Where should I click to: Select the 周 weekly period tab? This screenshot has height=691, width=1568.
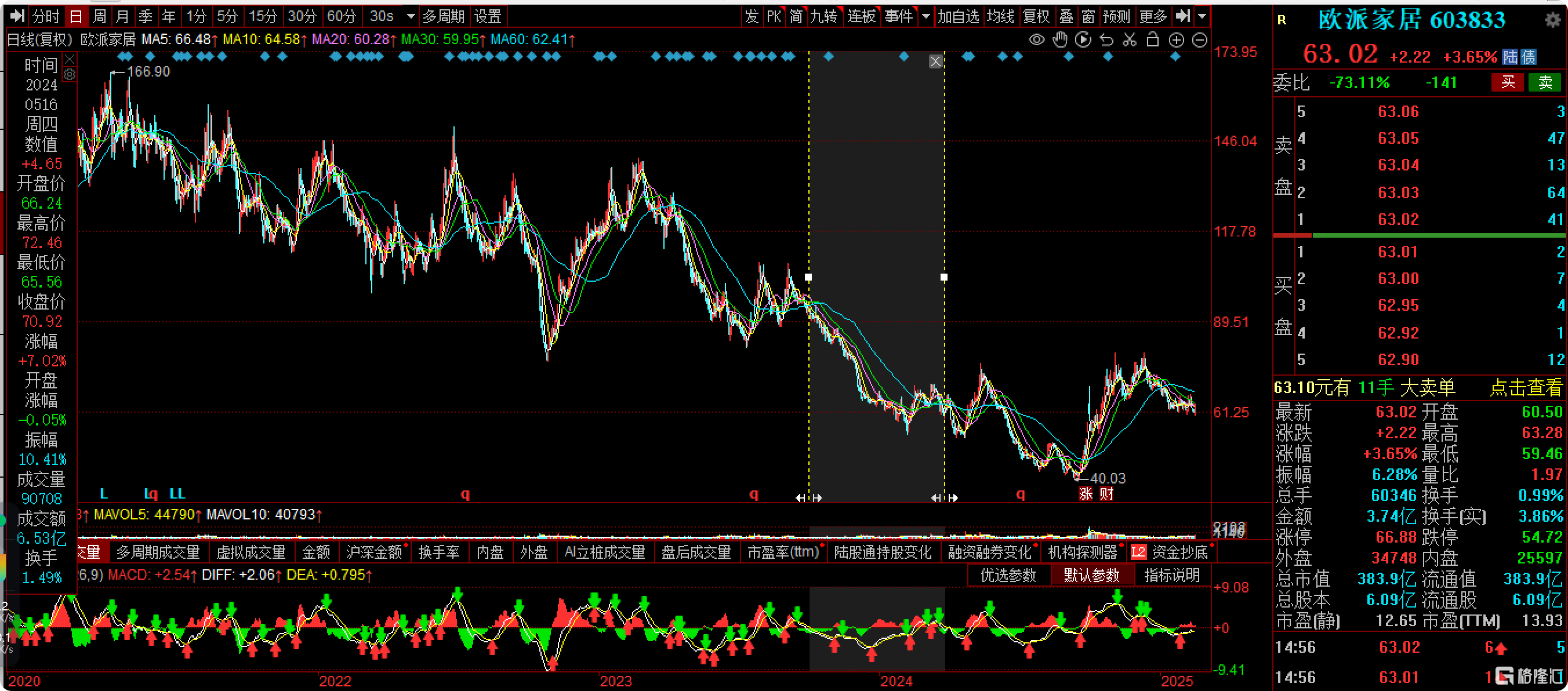click(99, 16)
